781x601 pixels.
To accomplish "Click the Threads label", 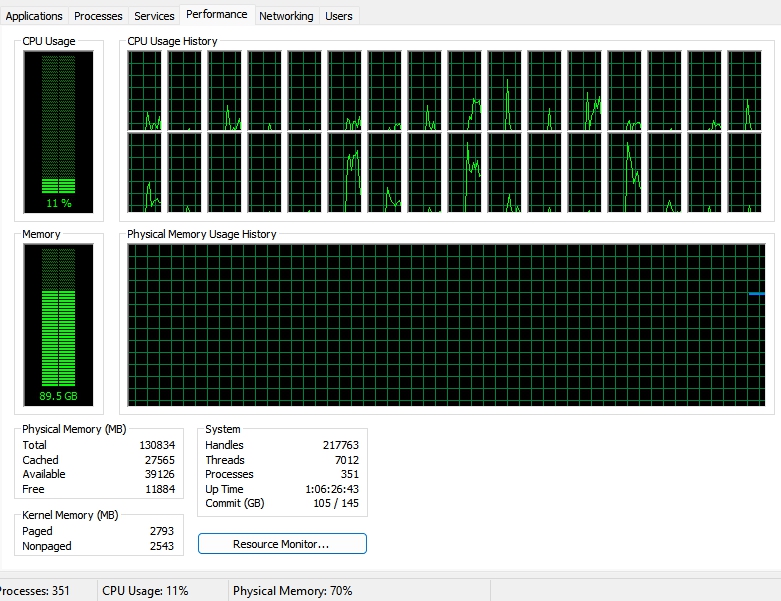I will coord(225,460).
